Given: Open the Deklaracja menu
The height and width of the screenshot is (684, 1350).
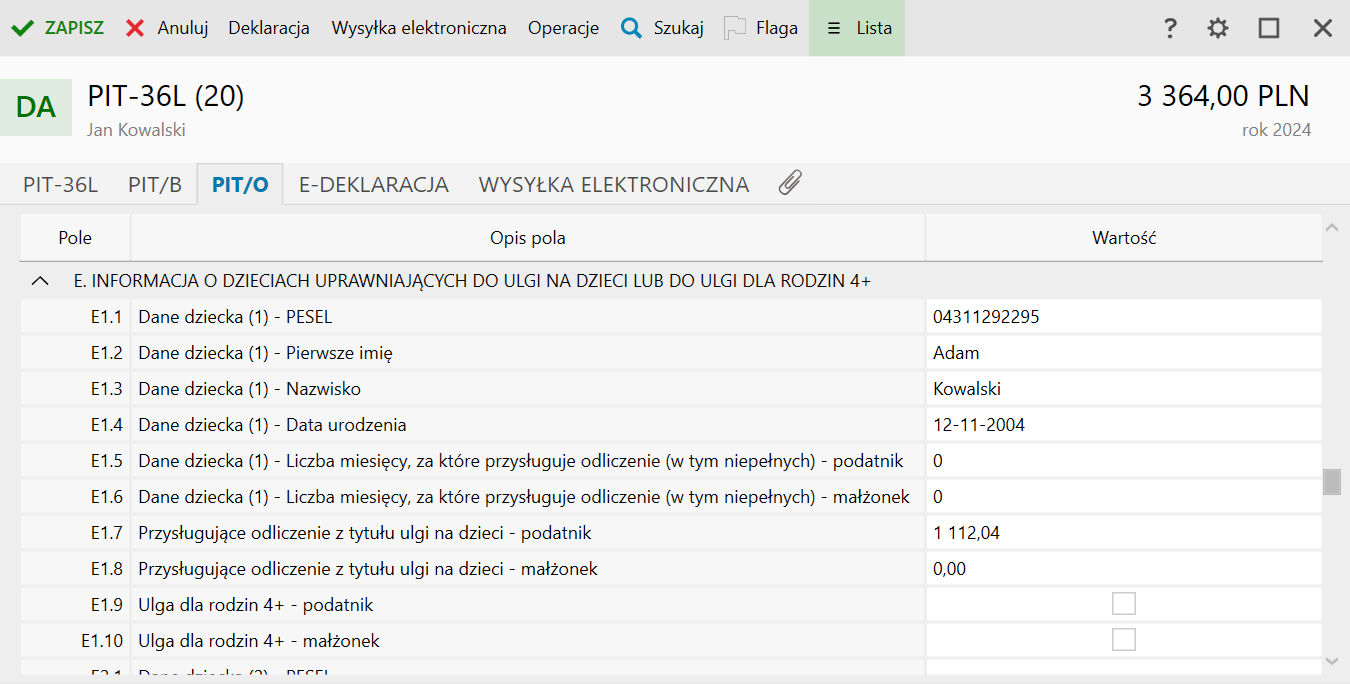Looking at the screenshot, I should point(269,28).
